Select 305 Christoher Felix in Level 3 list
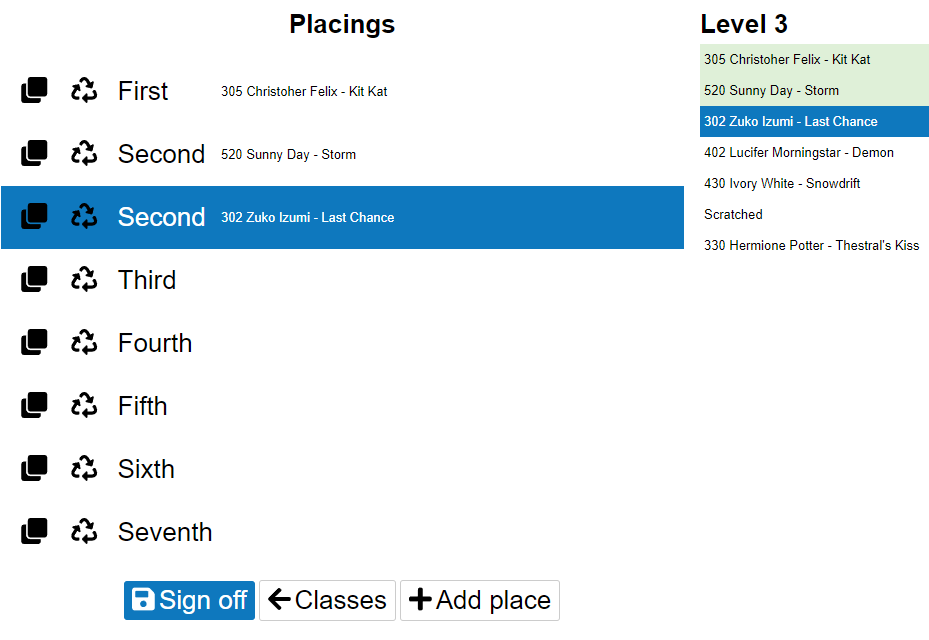929x640 pixels. (787, 59)
